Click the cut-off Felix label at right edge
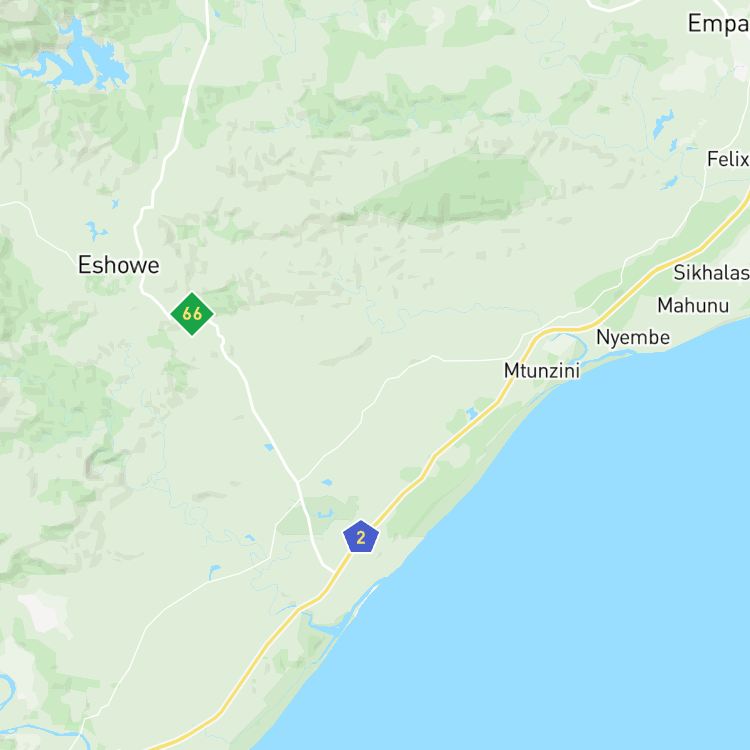The width and height of the screenshot is (750, 750). (x=728, y=159)
